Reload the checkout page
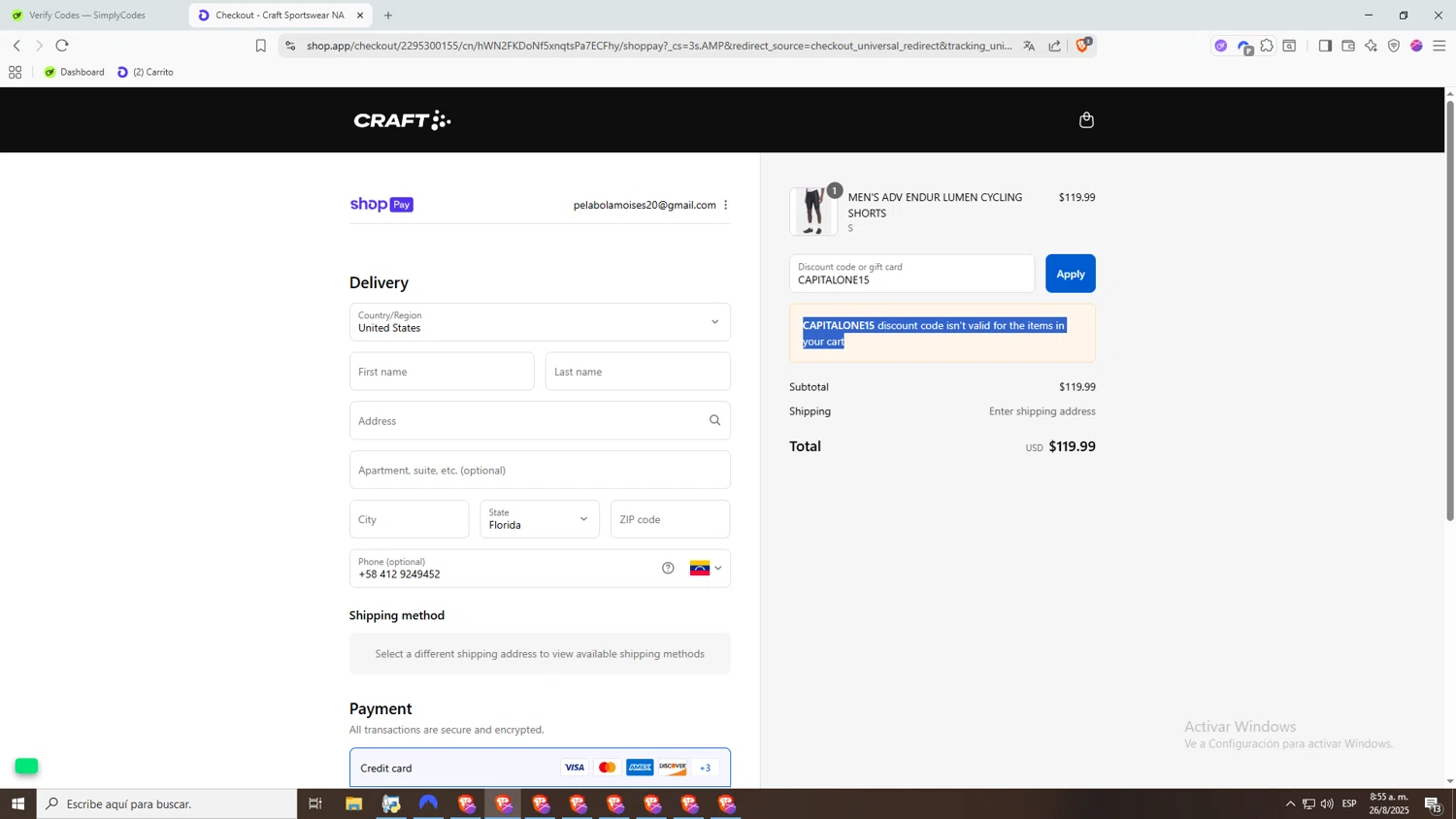This screenshot has height=819, width=1456. click(x=62, y=46)
